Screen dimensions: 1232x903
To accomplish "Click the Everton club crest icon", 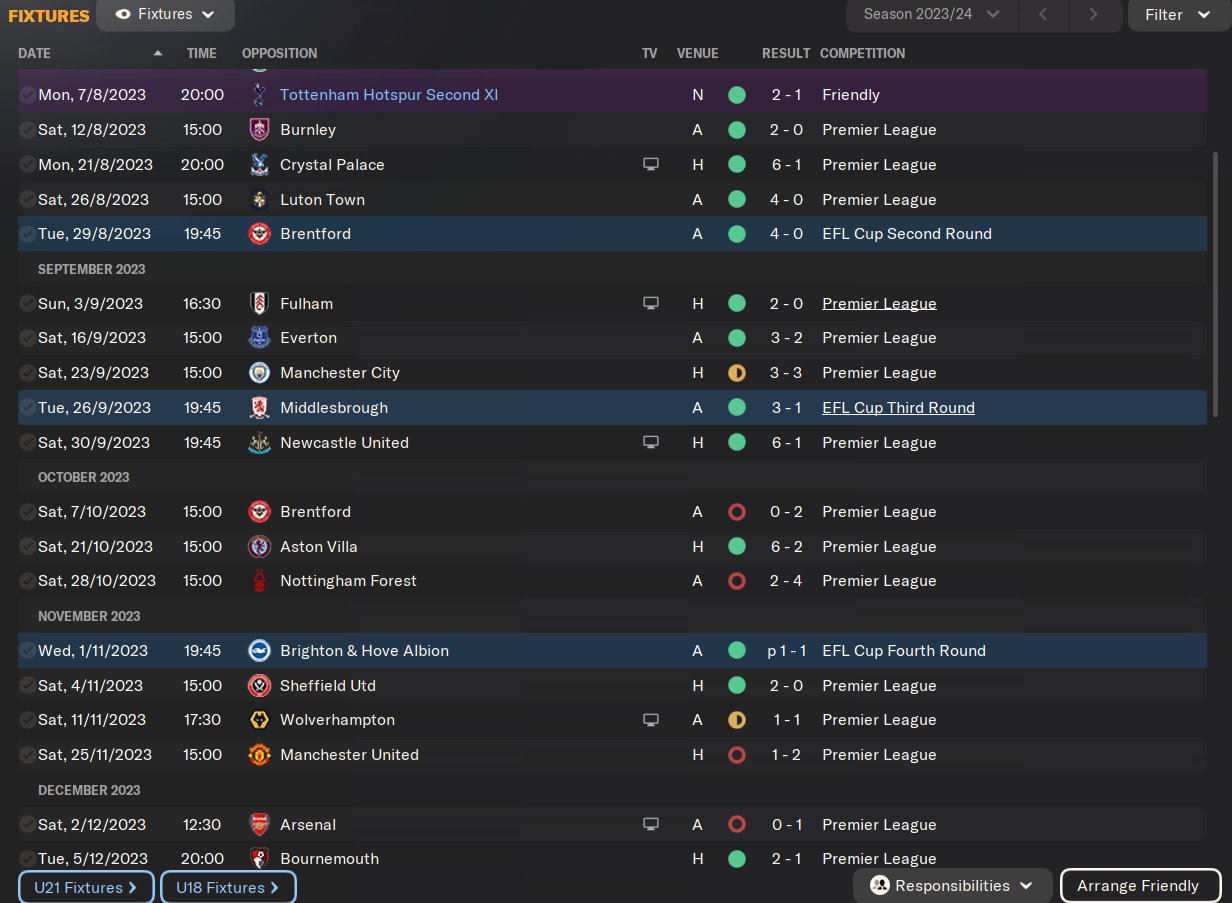I will (x=259, y=338).
